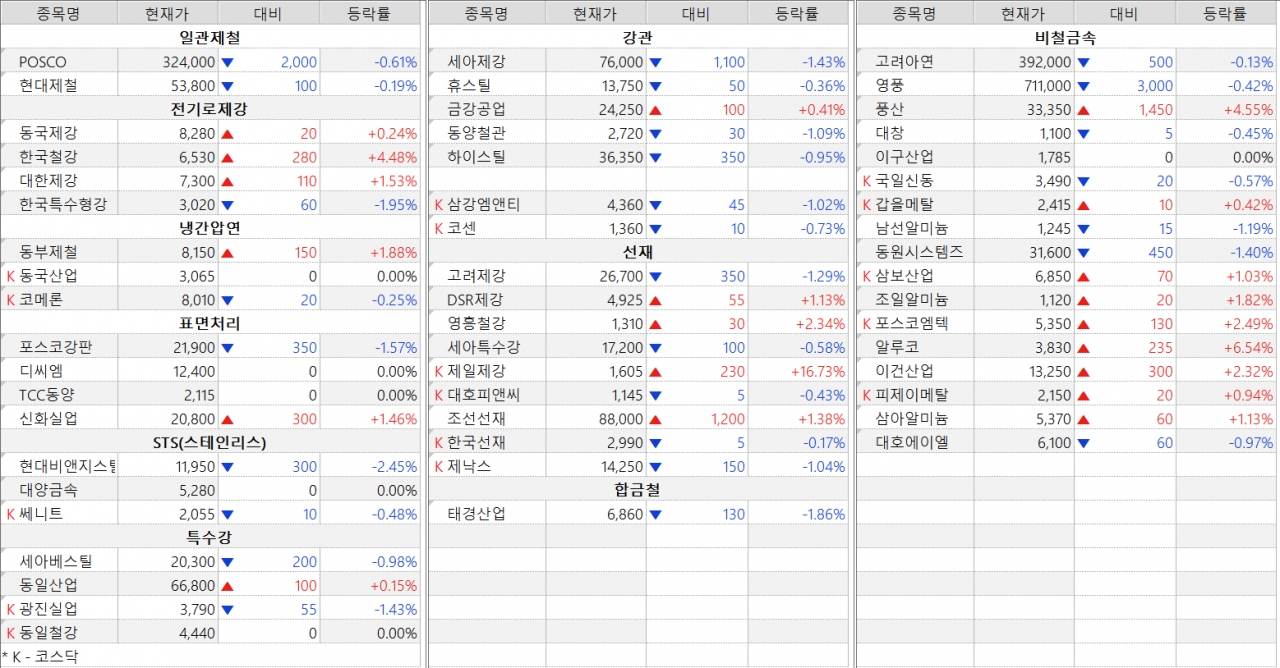This screenshot has width=1280, height=668.
Task: Select the 동양철관 stock name
Action: click(476, 133)
